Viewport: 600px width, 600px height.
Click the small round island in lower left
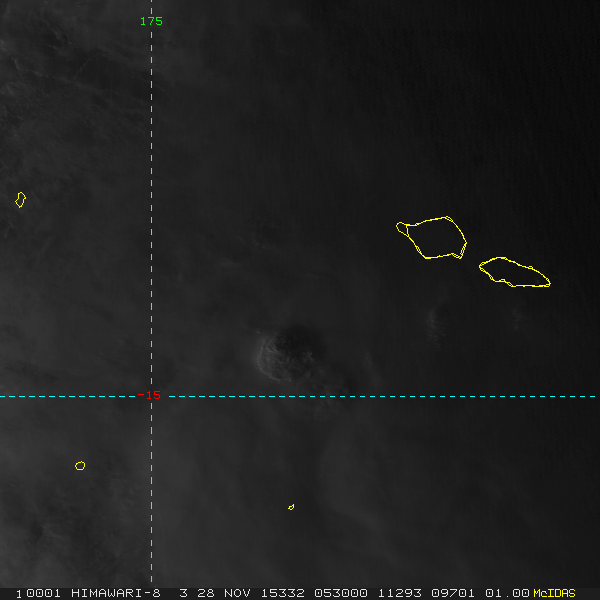[80, 466]
